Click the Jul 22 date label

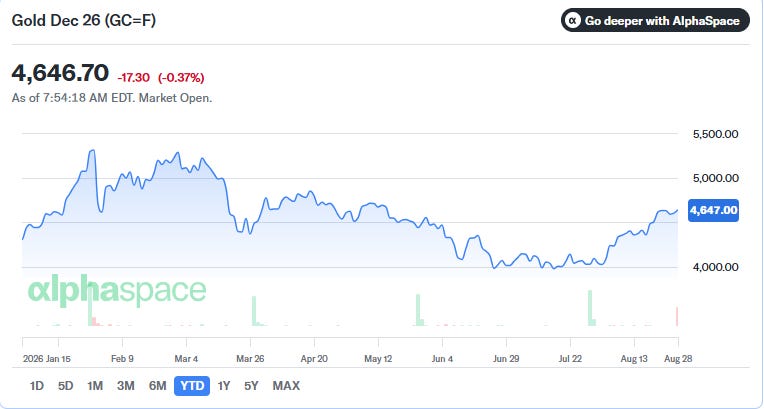(570, 359)
